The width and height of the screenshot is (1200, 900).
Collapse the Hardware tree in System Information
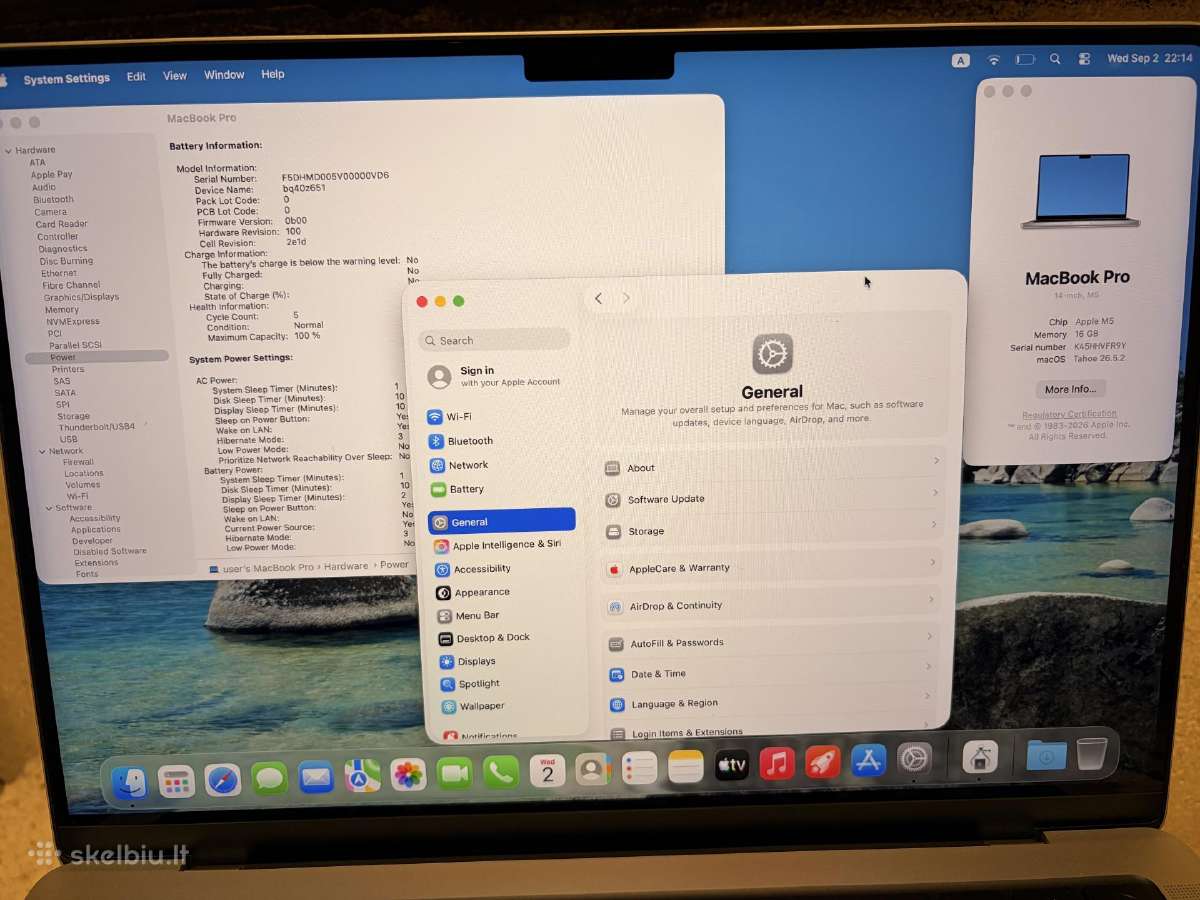point(9,151)
